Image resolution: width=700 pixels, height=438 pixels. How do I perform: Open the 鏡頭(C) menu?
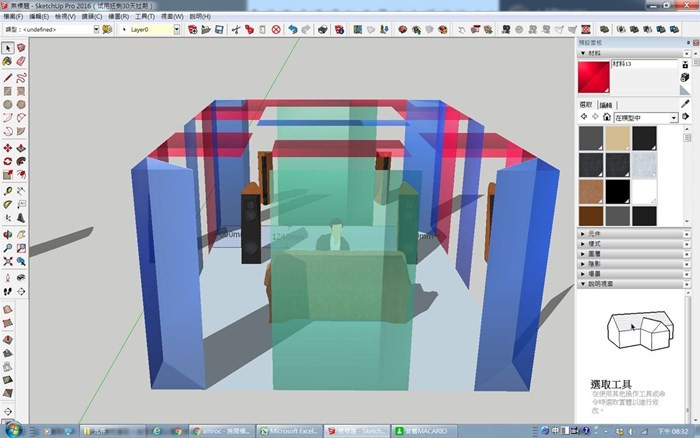click(92, 17)
